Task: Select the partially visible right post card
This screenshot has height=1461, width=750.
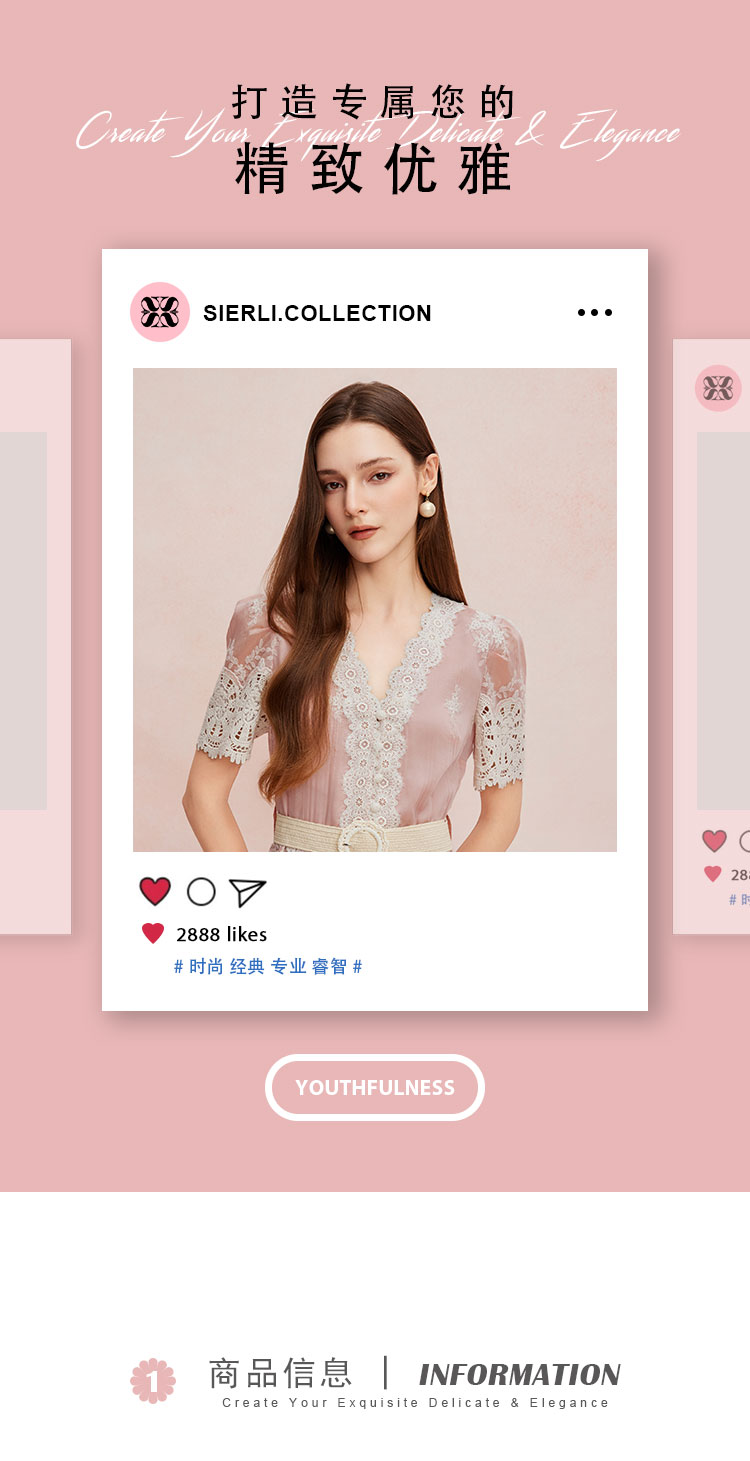Action: [x=712, y=636]
